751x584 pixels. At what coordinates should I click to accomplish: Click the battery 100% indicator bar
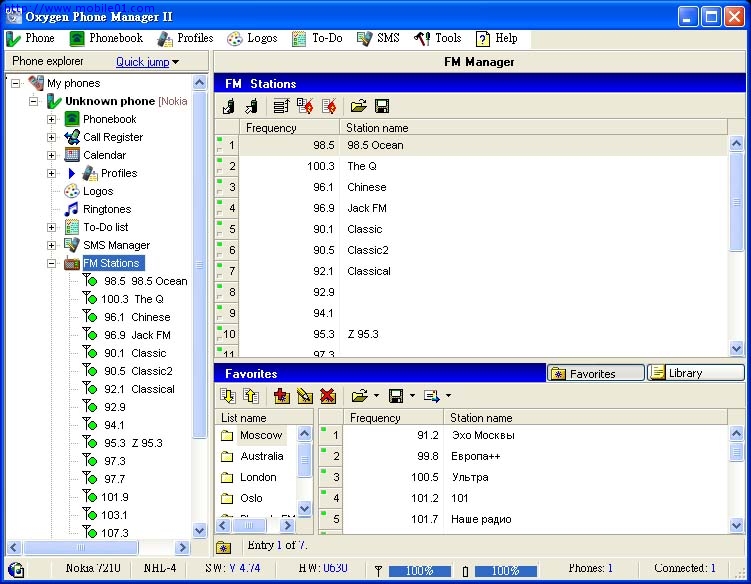(x=506, y=571)
